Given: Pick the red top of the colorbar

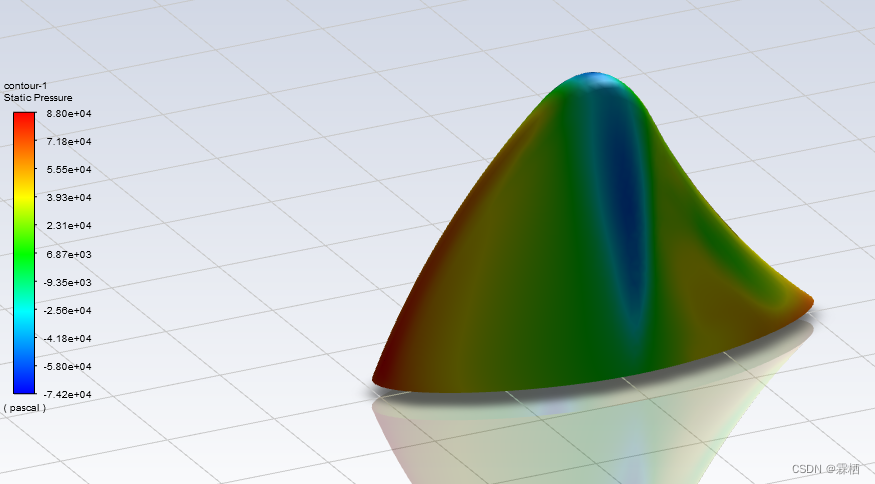Looking at the screenshot, I should tap(24, 119).
